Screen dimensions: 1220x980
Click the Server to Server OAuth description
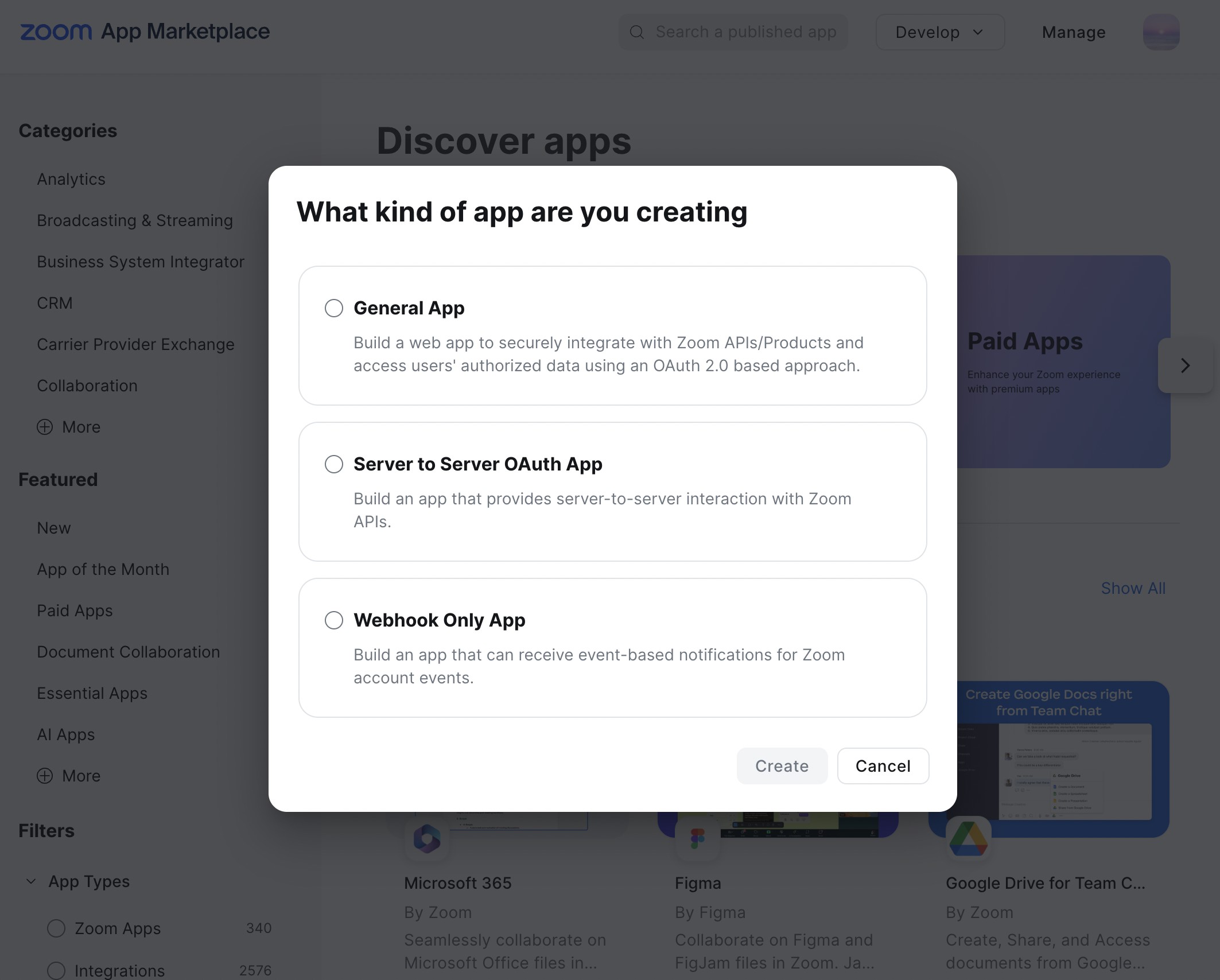[x=603, y=510]
